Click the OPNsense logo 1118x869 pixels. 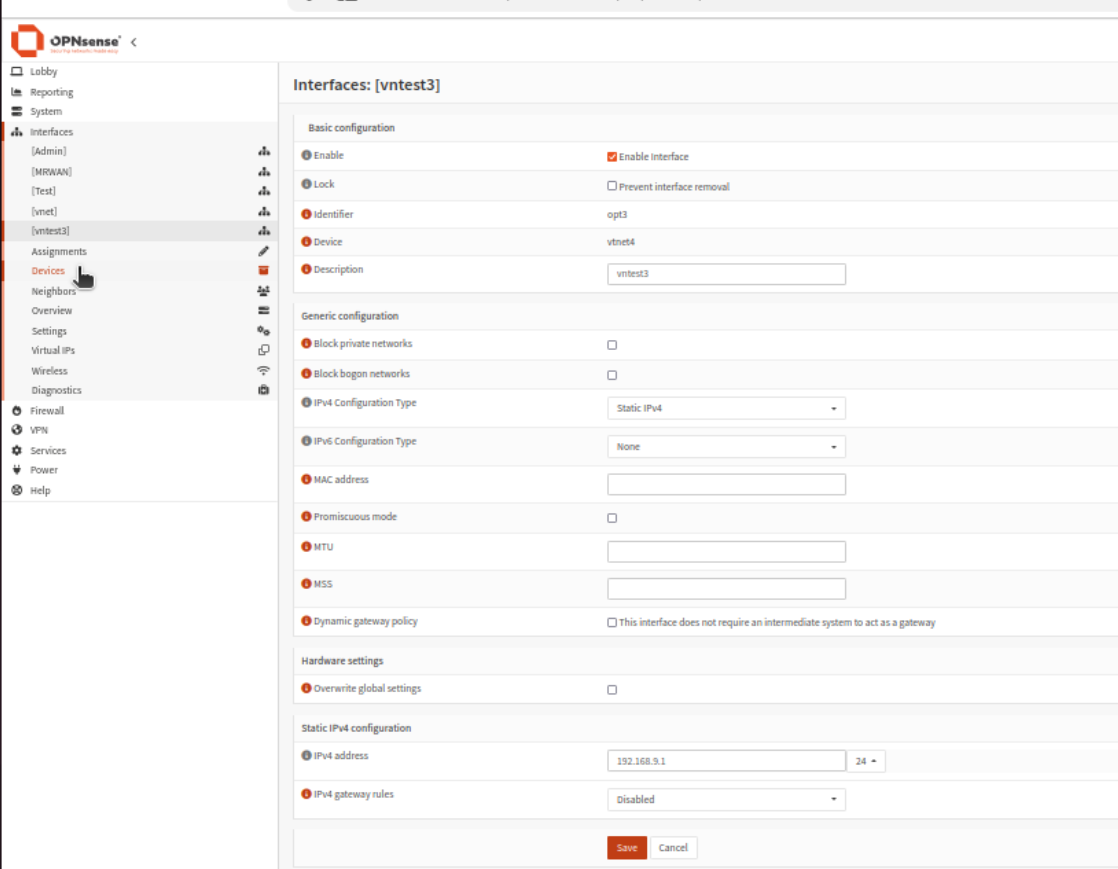tap(65, 42)
